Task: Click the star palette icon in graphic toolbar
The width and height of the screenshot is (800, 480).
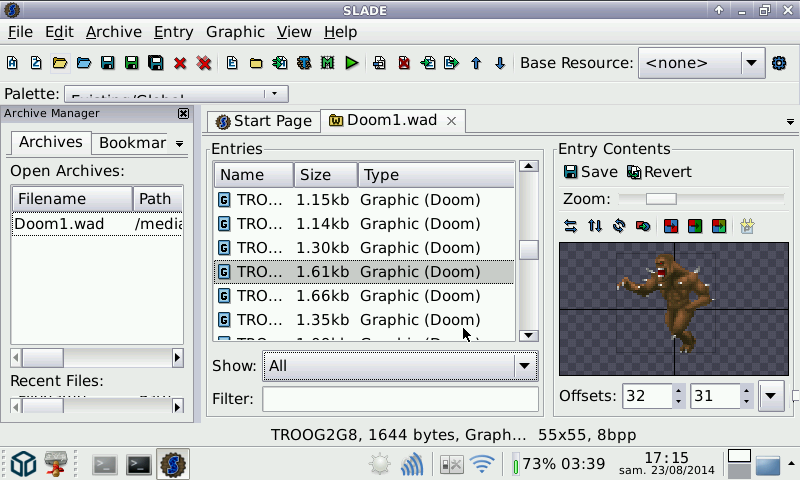Action: click(747, 225)
